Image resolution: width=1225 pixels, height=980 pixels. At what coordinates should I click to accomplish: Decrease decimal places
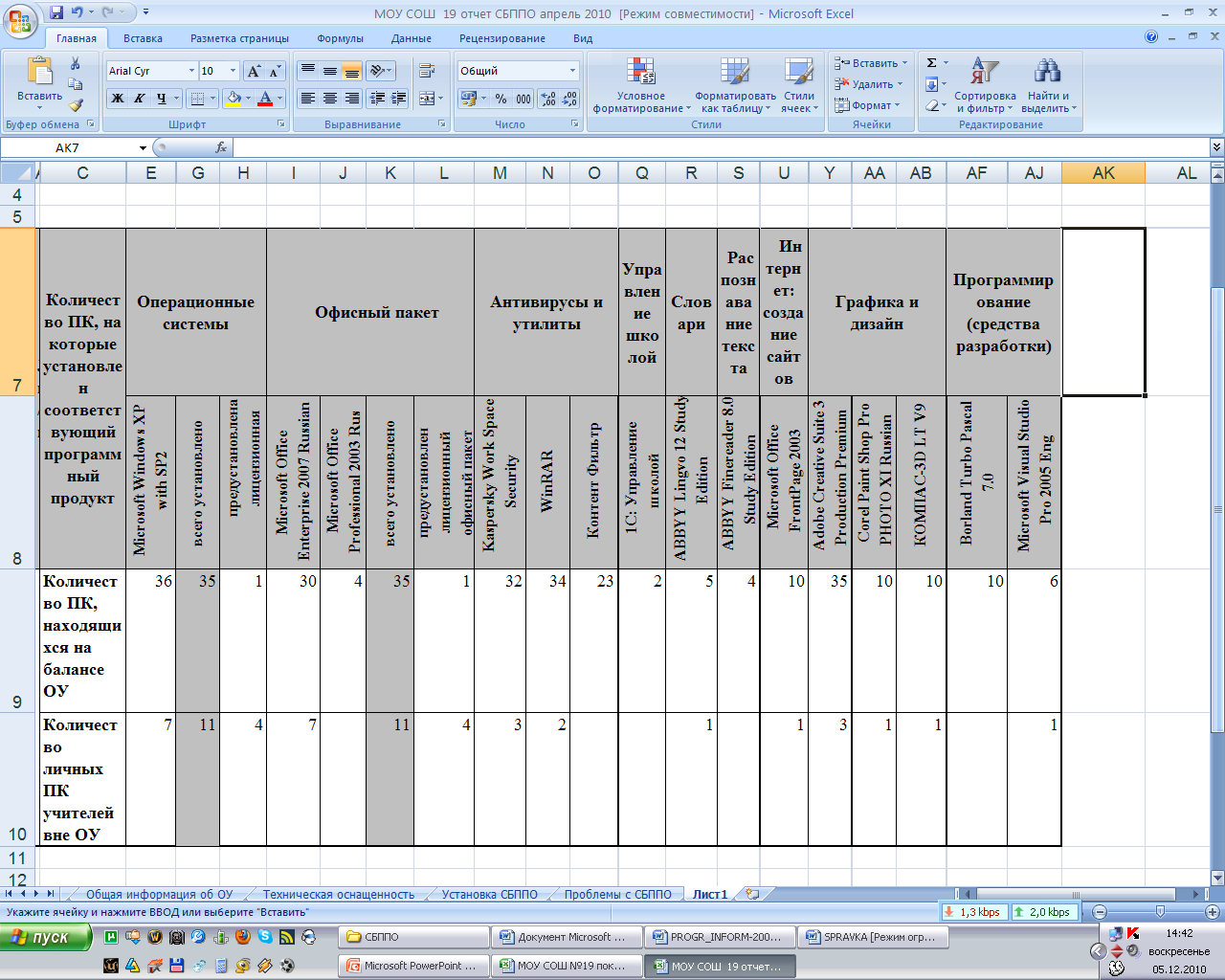pos(569,98)
